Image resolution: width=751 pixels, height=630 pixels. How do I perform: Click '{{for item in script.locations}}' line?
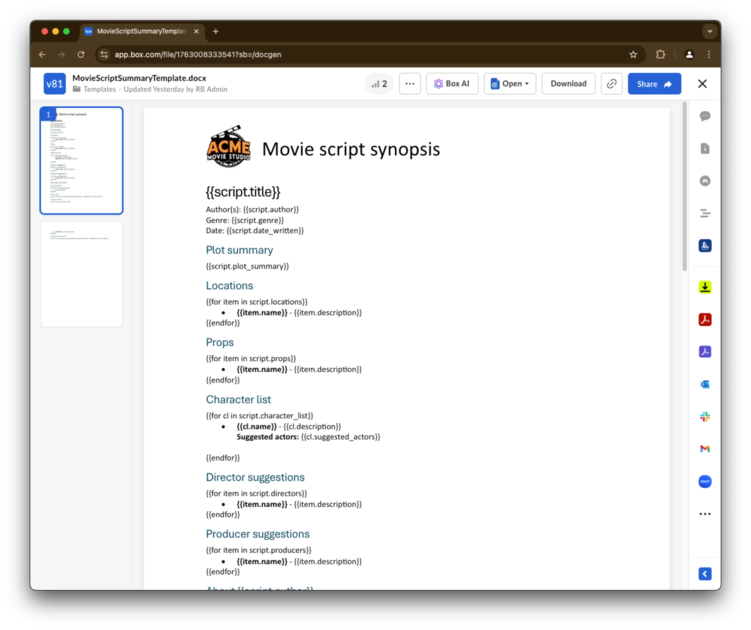(257, 302)
